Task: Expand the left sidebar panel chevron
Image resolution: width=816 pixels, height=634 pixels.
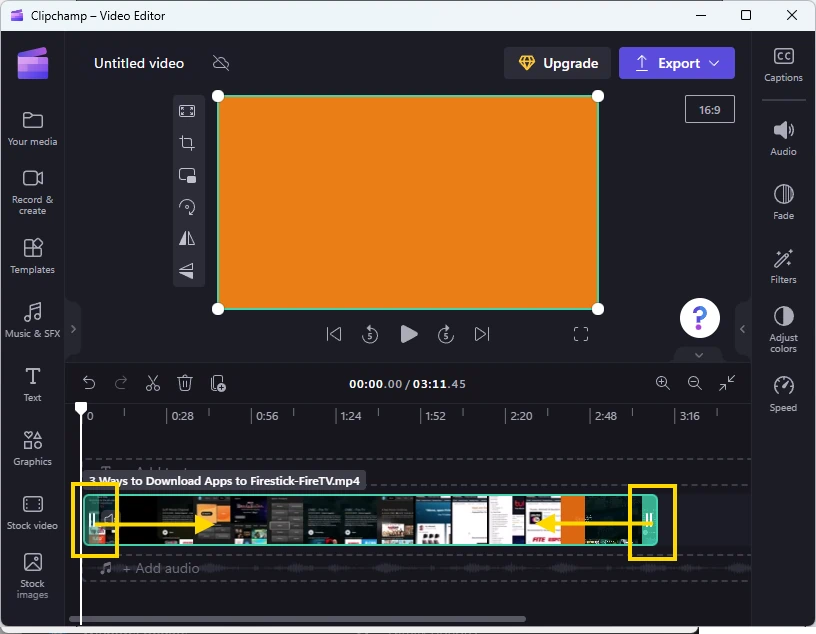Action: pyautogui.click(x=73, y=329)
